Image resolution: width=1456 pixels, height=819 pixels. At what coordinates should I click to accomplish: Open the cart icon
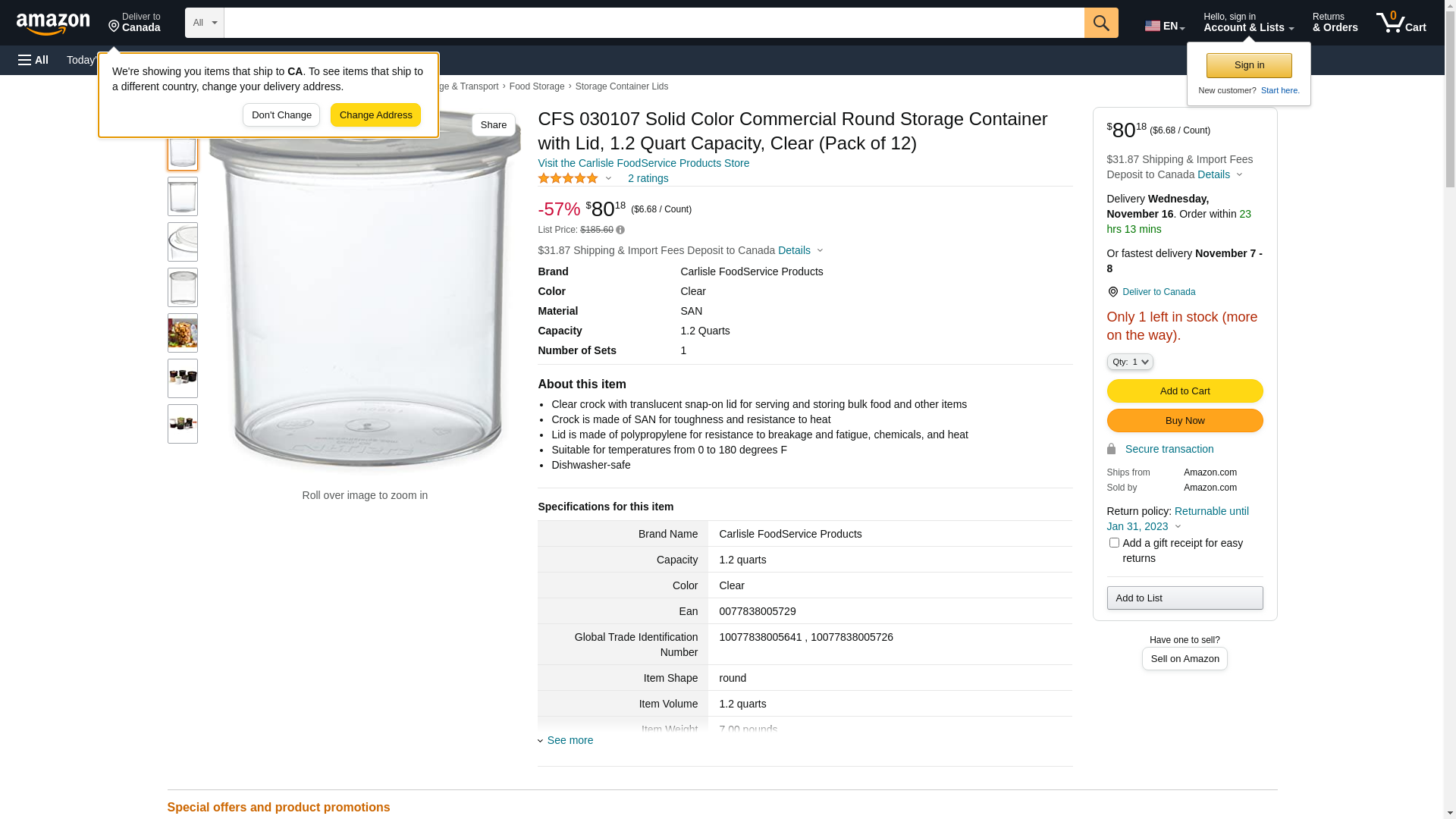pos(1401,23)
